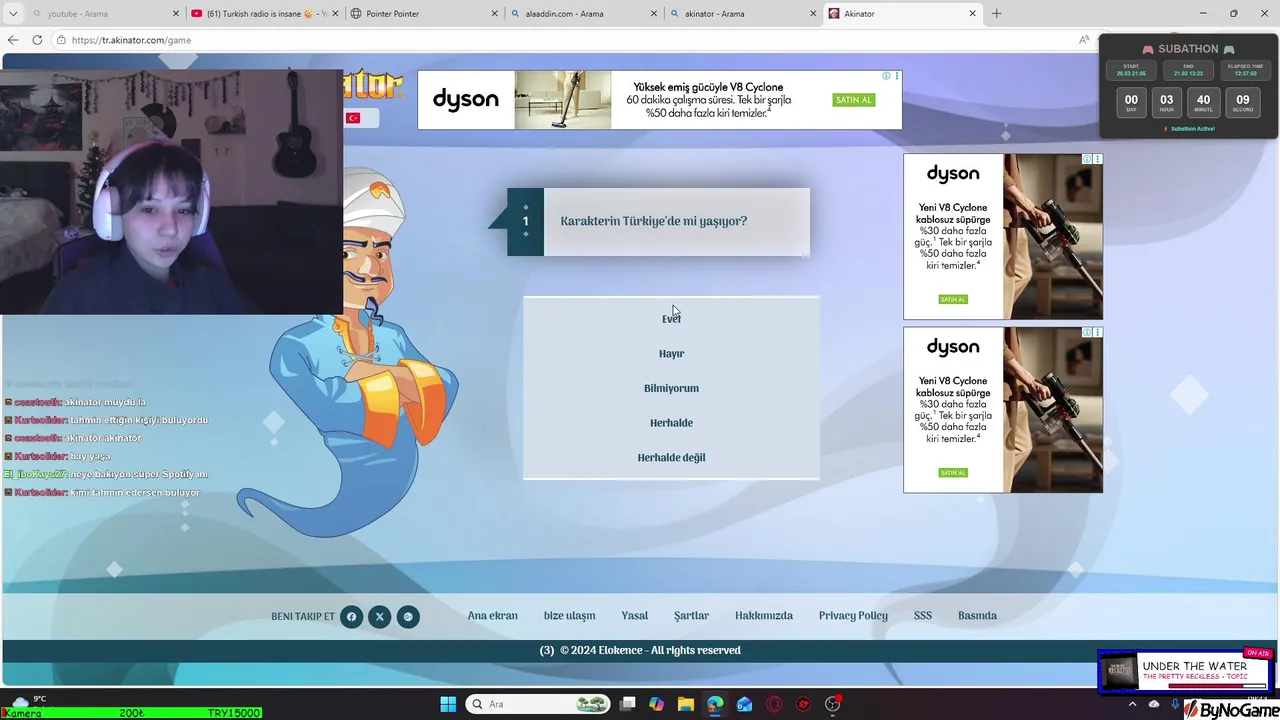
Task: Open the bize ulaşın link
Action: click(x=569, y=616)
